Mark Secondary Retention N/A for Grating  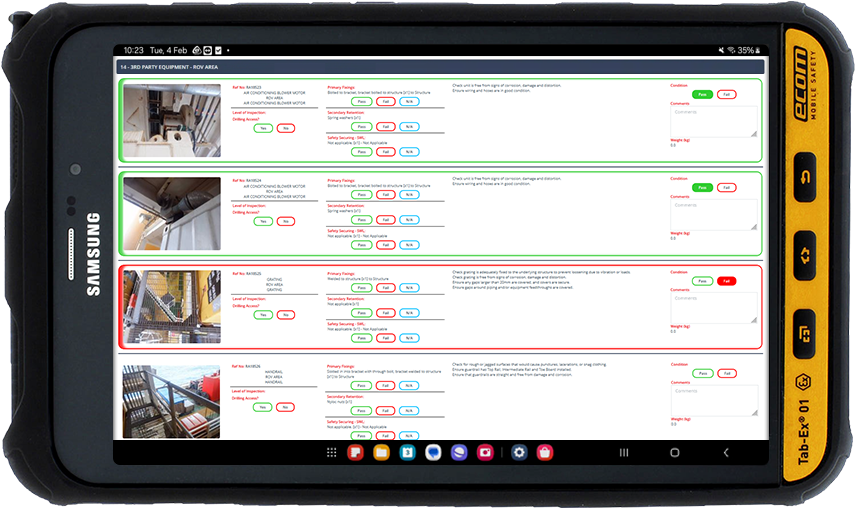409,313
